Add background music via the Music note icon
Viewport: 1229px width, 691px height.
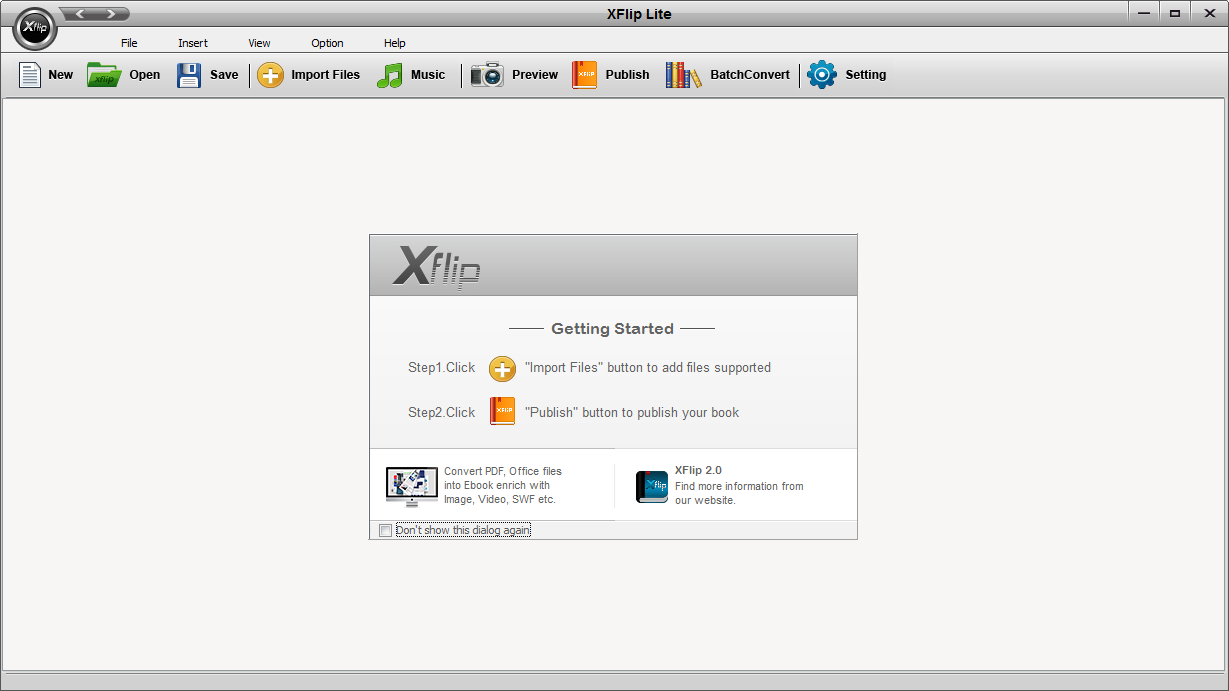click(389, 75)
